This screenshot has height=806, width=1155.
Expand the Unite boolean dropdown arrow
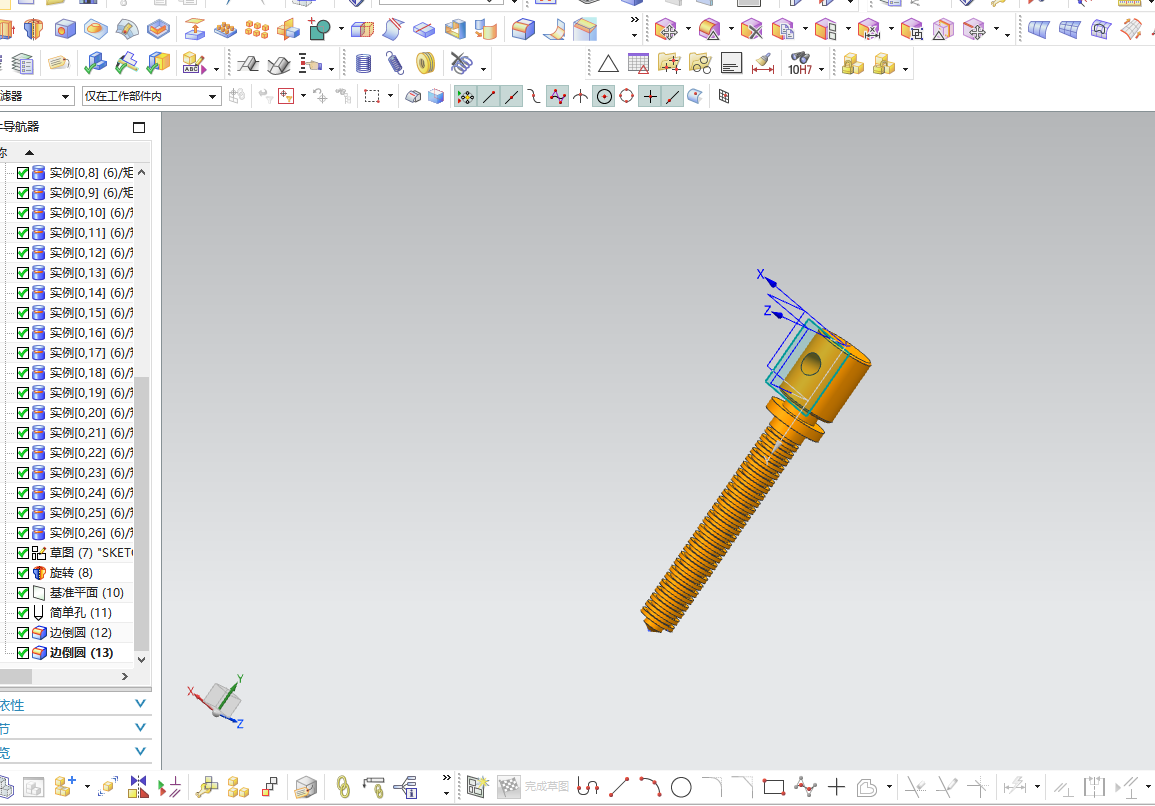(x=341, y=30)
